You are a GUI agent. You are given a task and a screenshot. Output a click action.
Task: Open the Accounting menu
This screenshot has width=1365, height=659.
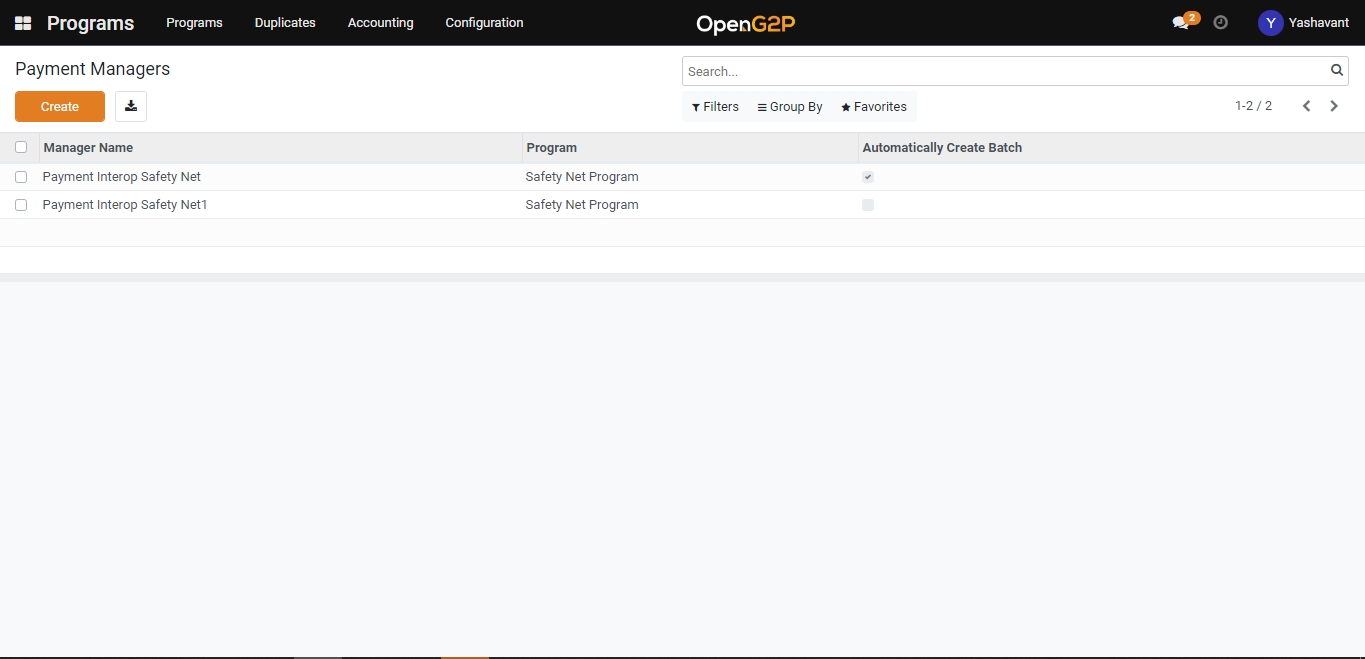[380, 23]
